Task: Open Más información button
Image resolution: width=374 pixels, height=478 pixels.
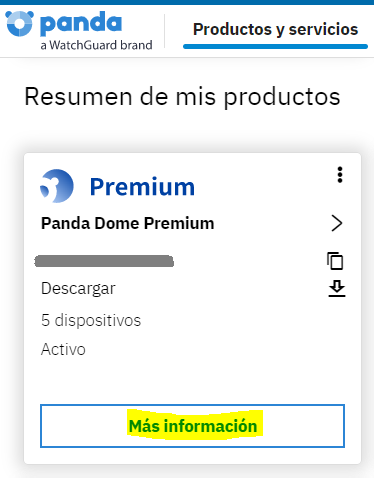Action: point(192,426)
